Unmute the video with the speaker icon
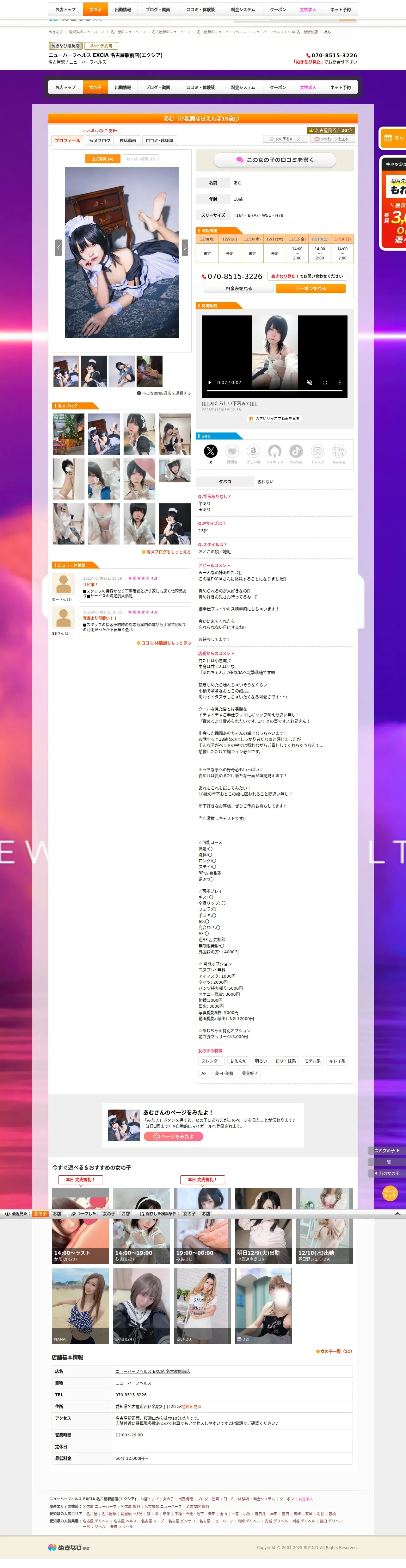Screen dimensions: 406x1568 pyautogui.click(x=309, y=382)
